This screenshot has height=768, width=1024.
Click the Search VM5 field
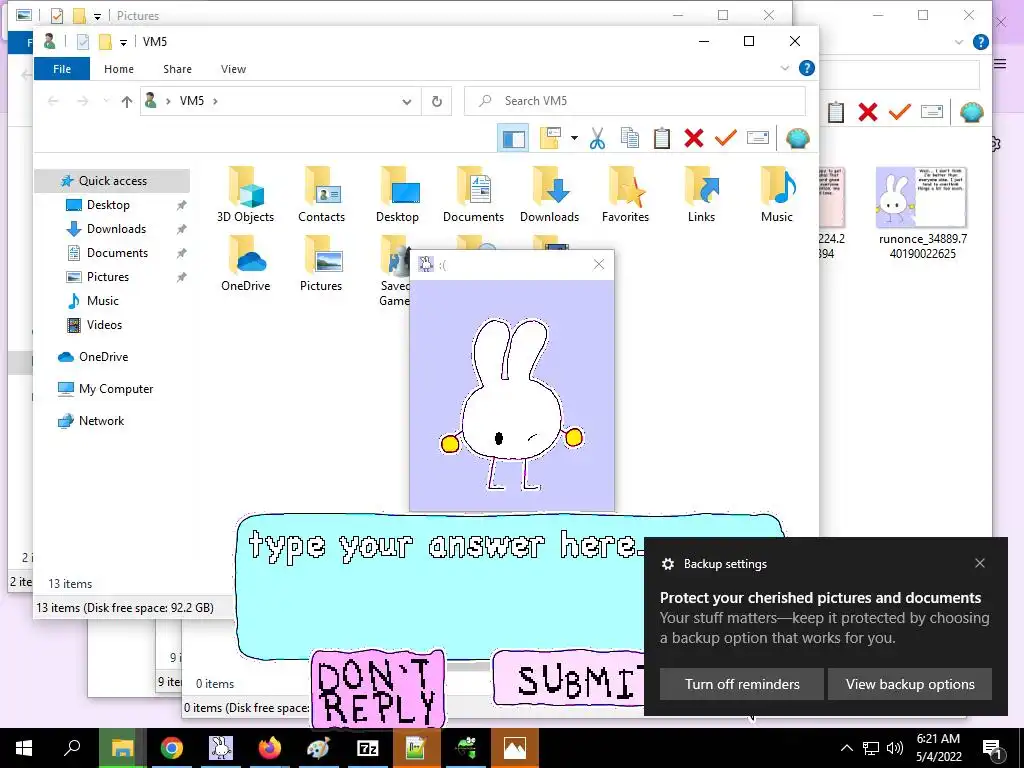point(635,101)
